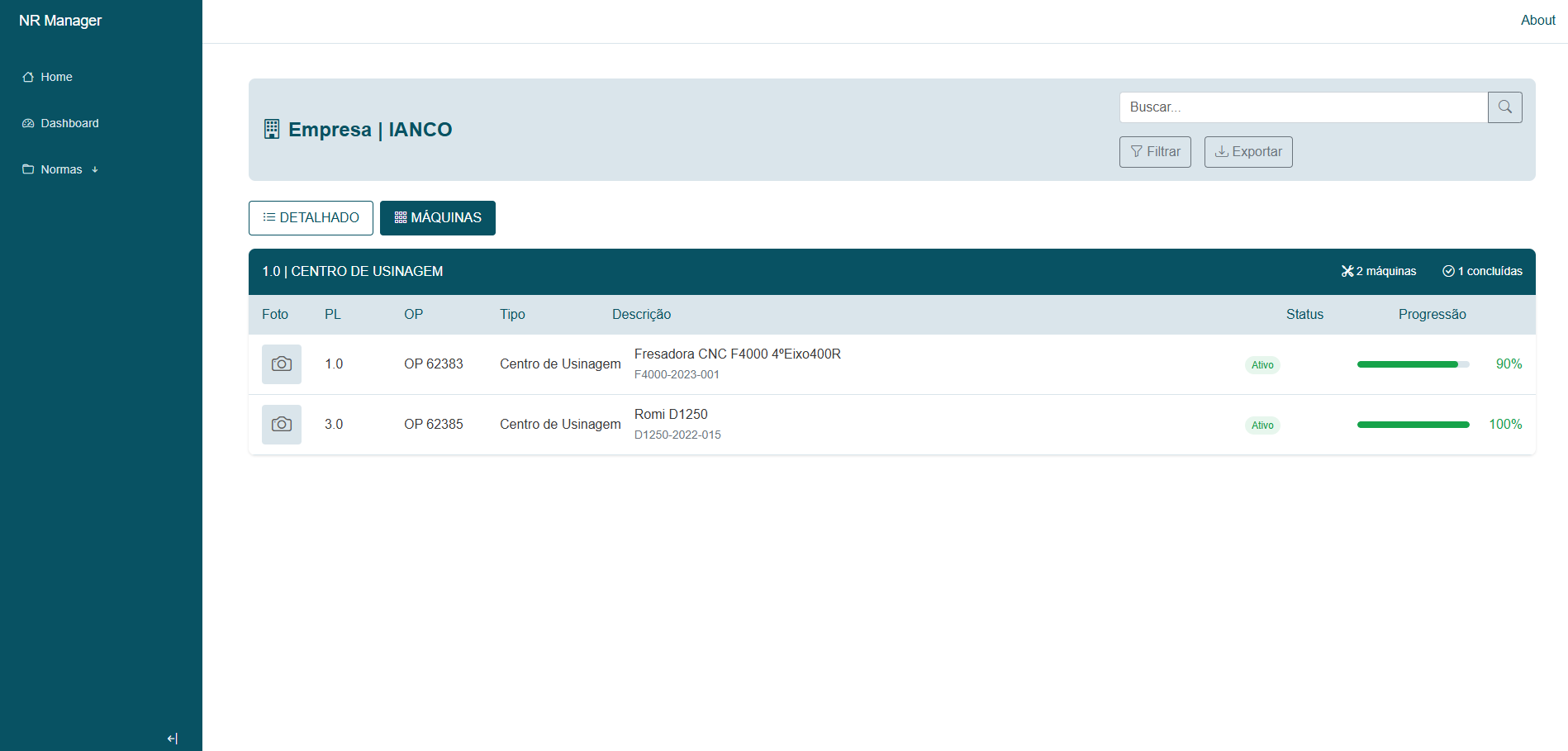Click the 90% percentage label
Image resolution: width=1568 pixels, height=751 pixels.
[x=1509, y=364]
